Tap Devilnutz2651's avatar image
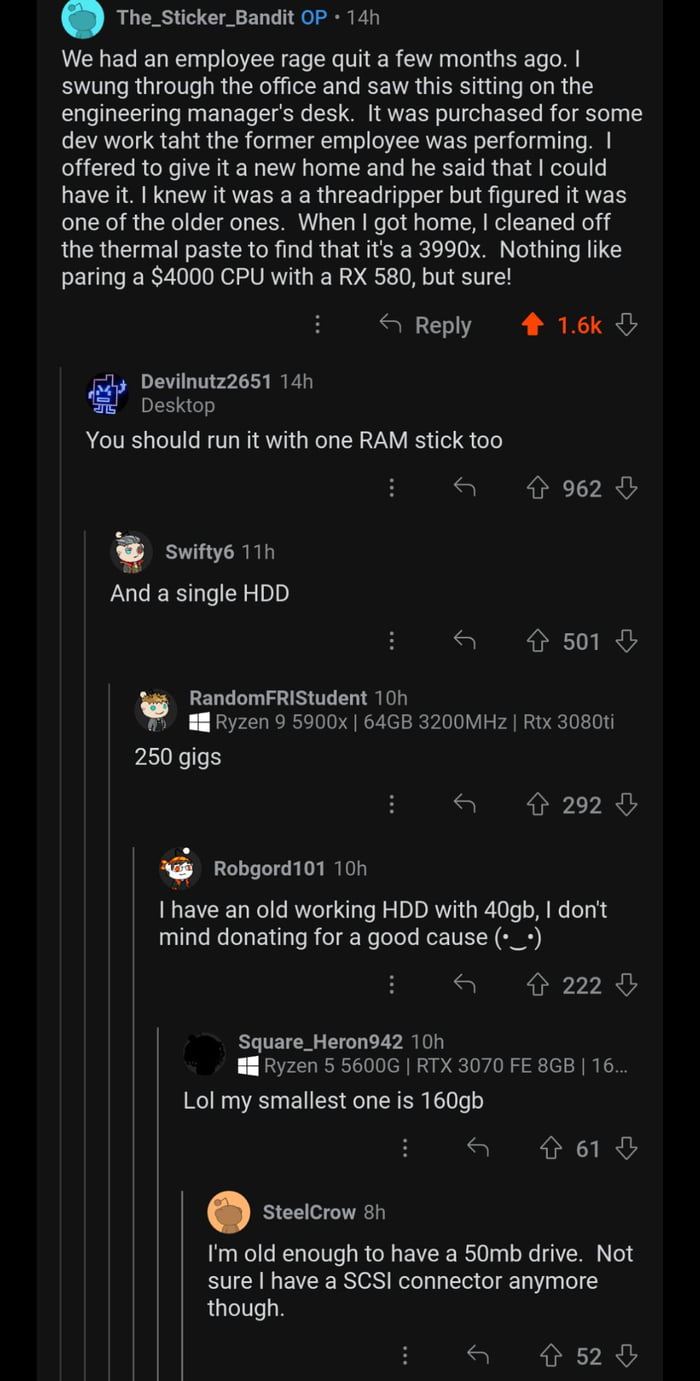Screen dimensions: 700x1381 [107, 393]
